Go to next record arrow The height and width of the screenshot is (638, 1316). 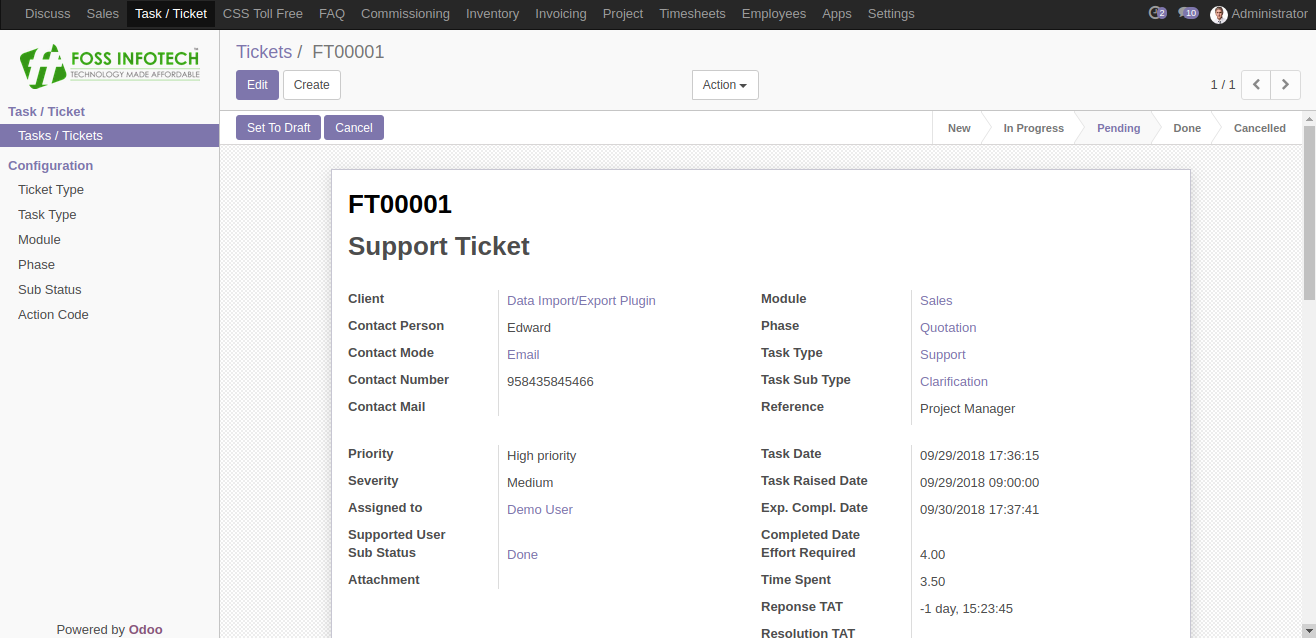coord(1285,85)
